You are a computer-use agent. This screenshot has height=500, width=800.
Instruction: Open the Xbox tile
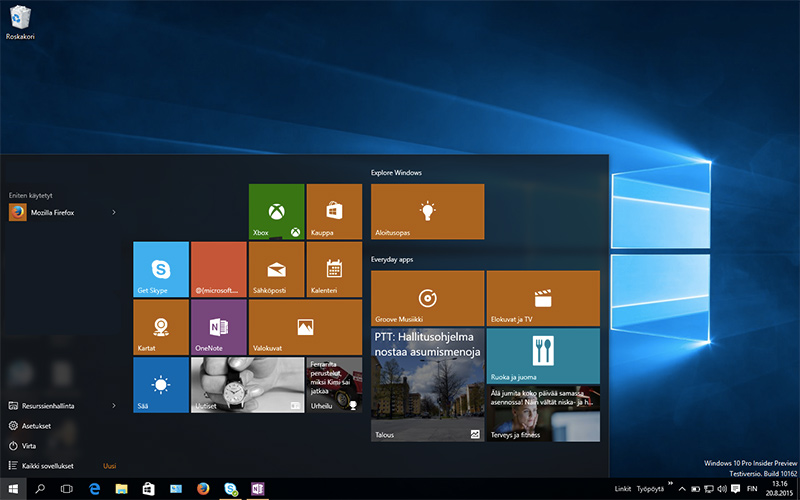coord(276,211)
